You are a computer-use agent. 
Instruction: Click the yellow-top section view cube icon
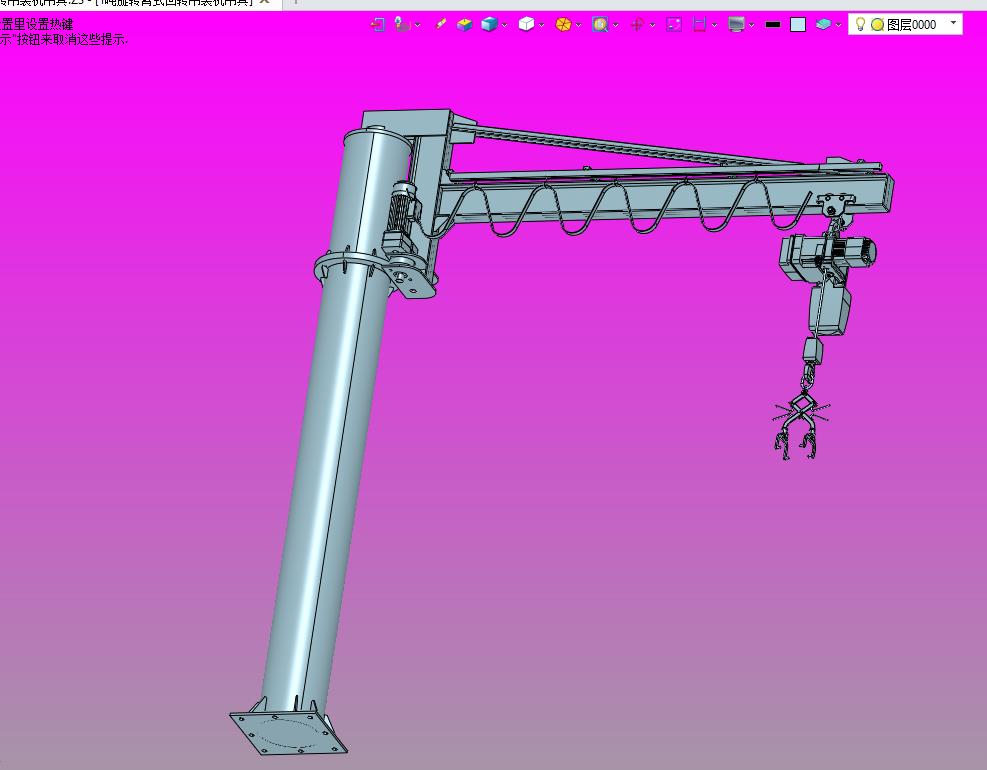tap(465, 25)
